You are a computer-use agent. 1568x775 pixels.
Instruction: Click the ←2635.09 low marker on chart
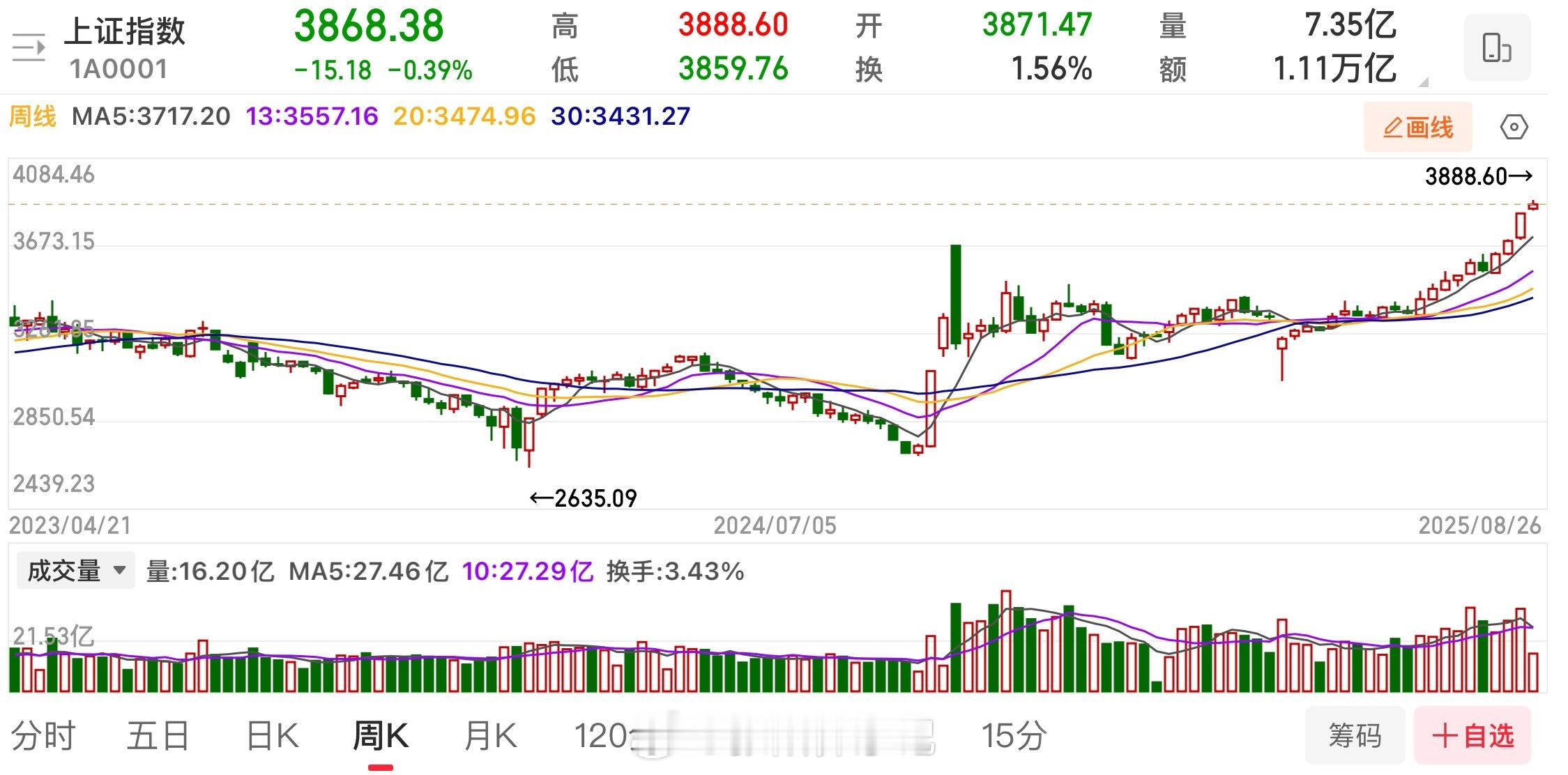(x=583, y=498)
